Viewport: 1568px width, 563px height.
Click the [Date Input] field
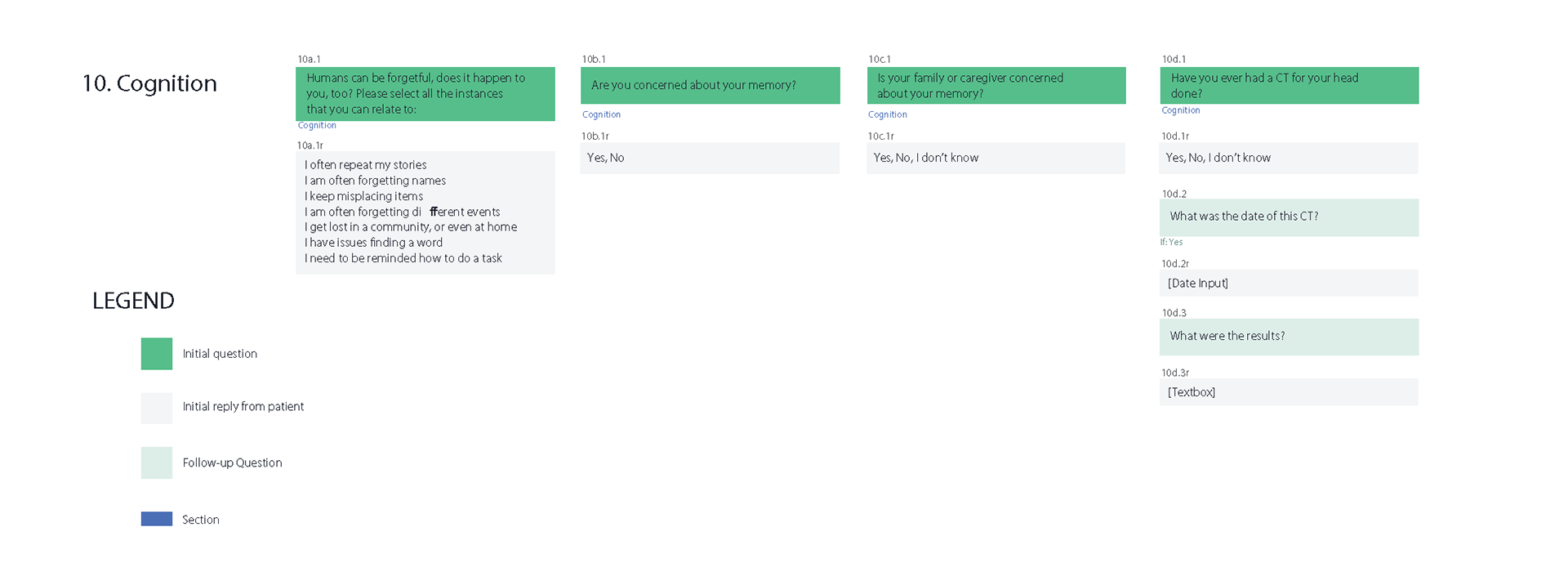pos(1289,284)
